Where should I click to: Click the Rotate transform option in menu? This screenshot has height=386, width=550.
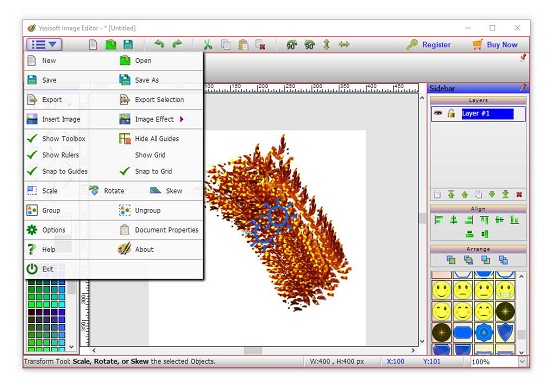coord(107,191)
